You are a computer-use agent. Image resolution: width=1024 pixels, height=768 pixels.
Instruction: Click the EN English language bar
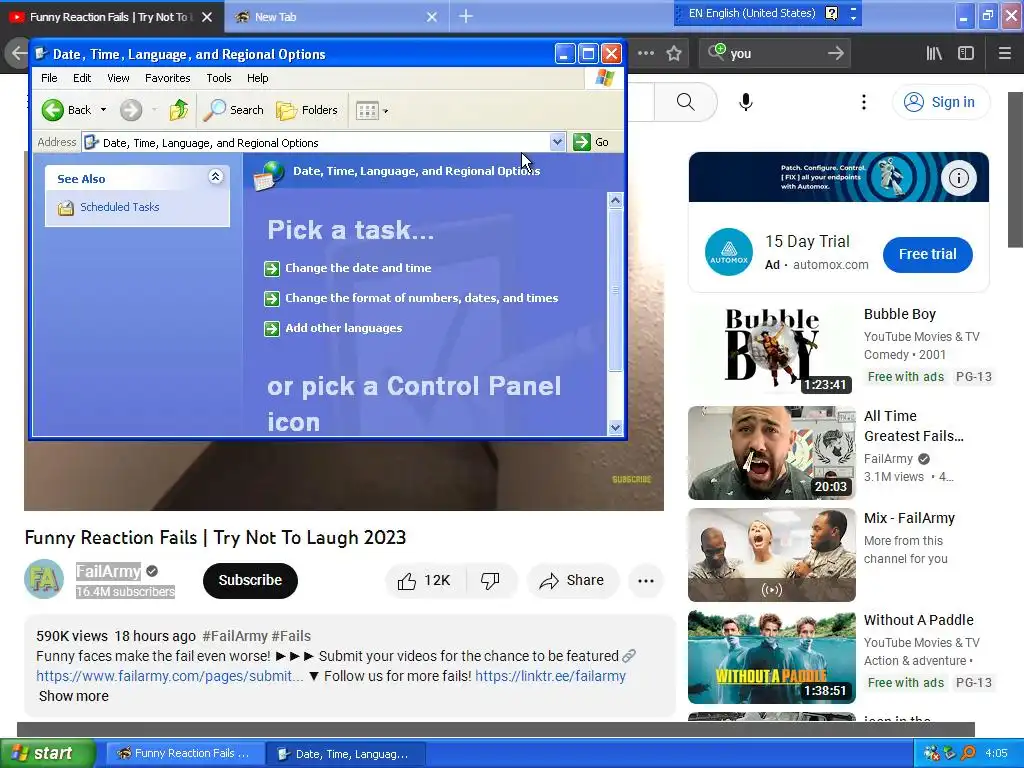752,13
